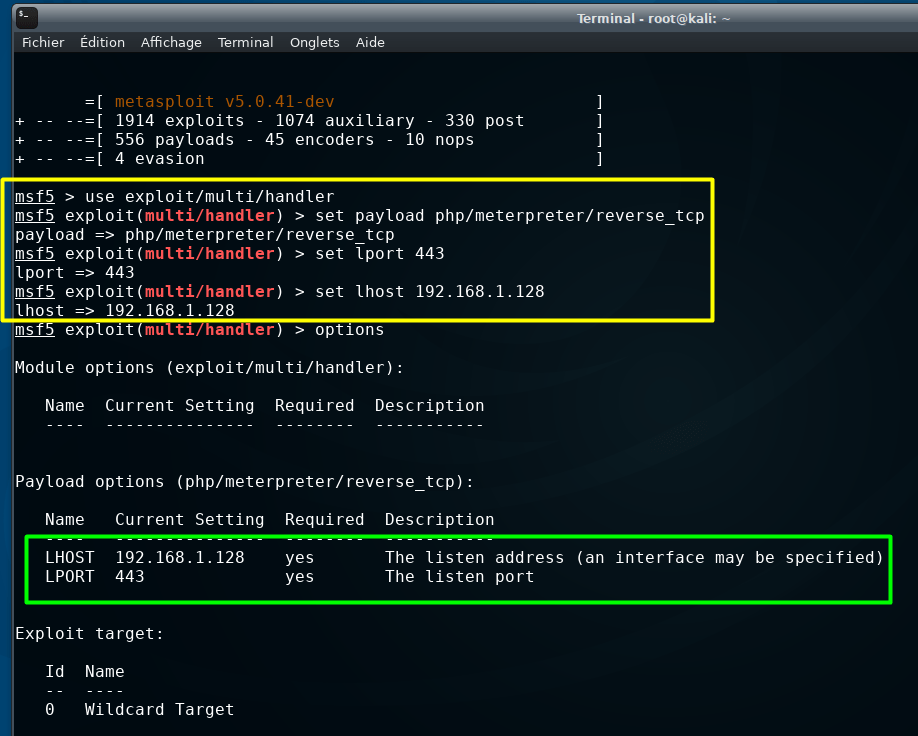918x736 pixels.
Task: Click the LHOST option name
Action: click(70, 557)
